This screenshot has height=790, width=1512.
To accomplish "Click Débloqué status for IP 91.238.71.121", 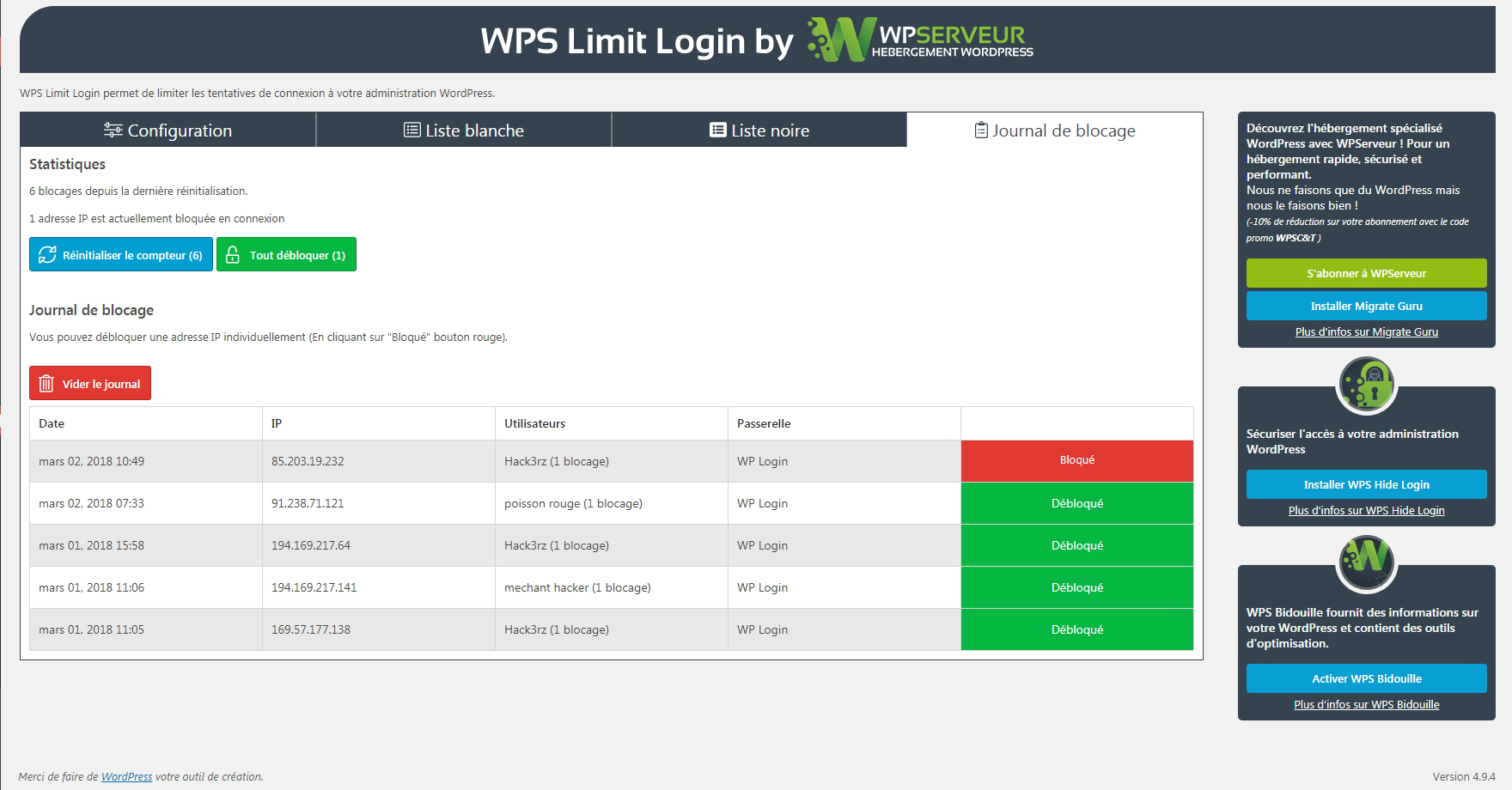I will point(1076,503).
